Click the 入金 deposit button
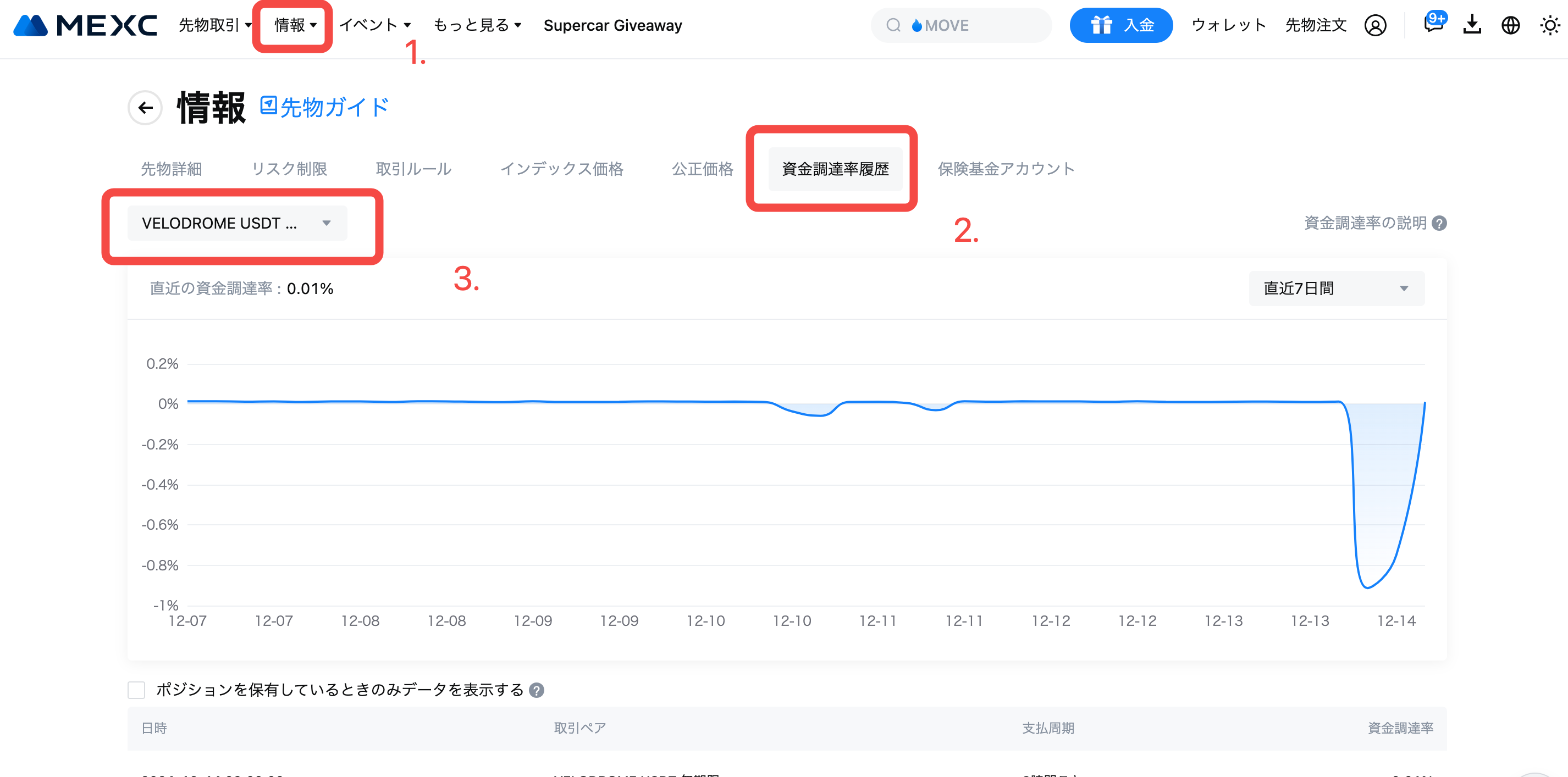Screen dimensions: 1568x777 pyautogui.click(x=1121, y=26)
